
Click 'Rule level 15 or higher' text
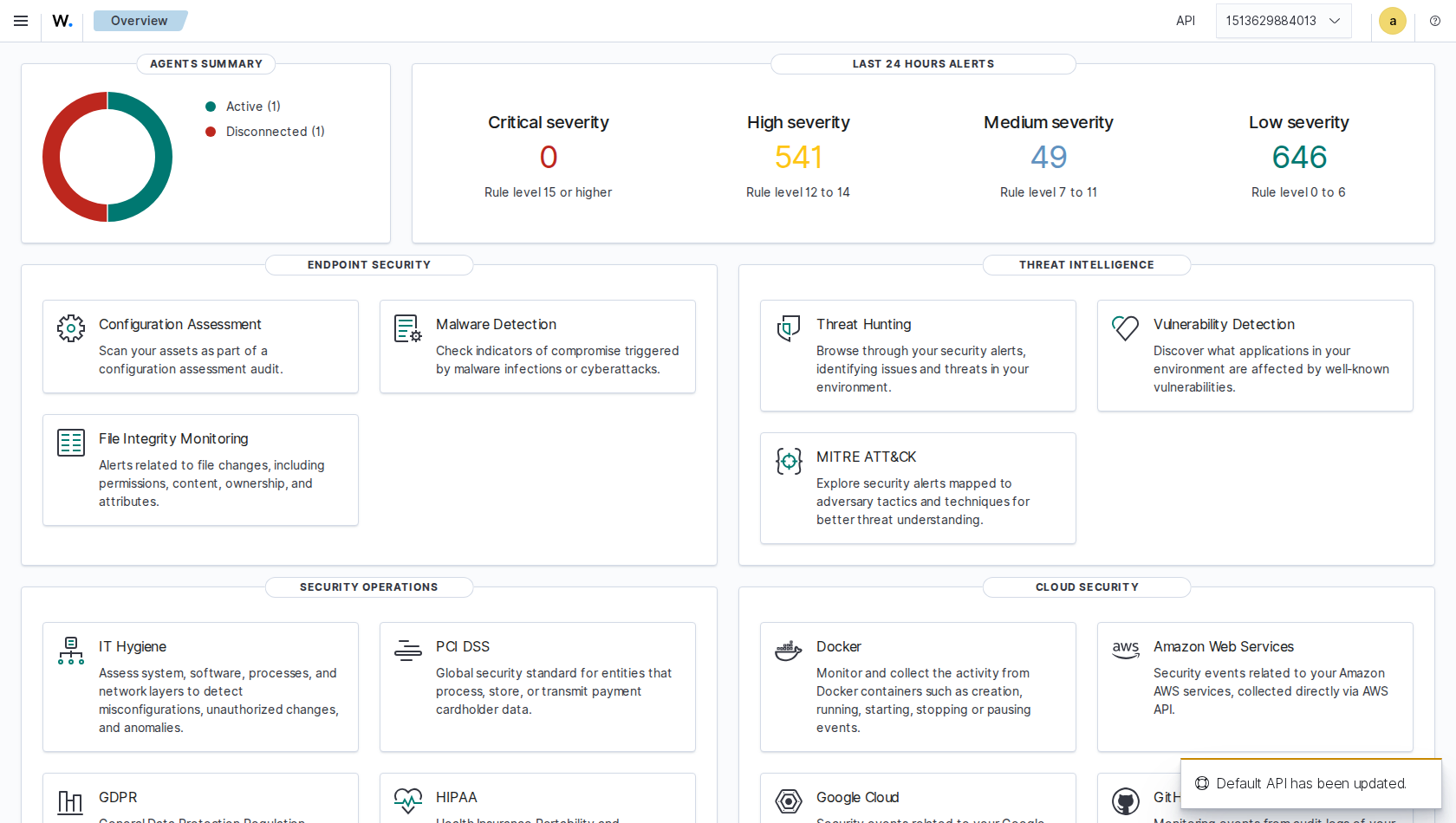point(548,192)
